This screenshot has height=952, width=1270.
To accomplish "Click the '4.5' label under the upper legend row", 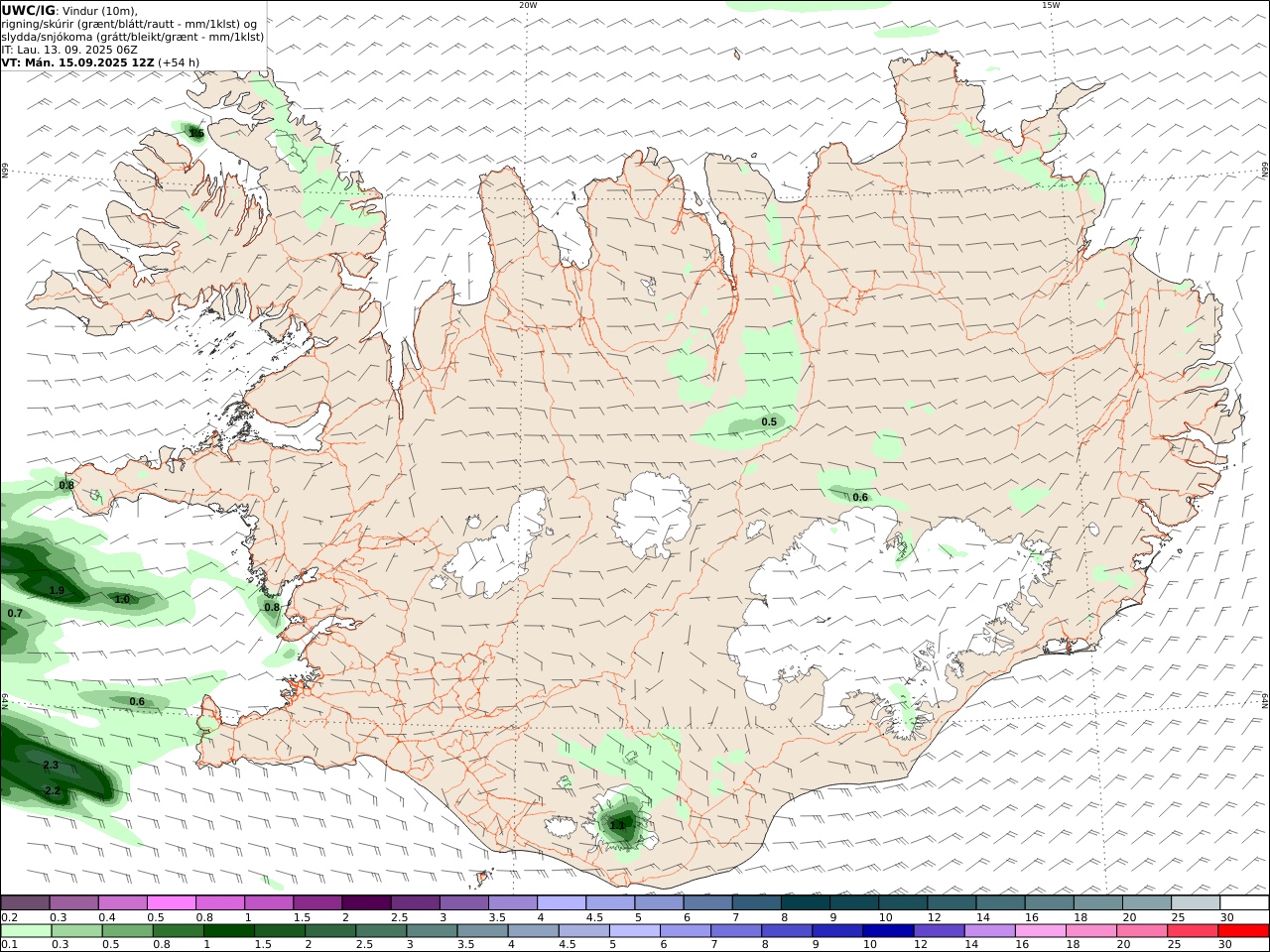I will (x=594, y=917).
